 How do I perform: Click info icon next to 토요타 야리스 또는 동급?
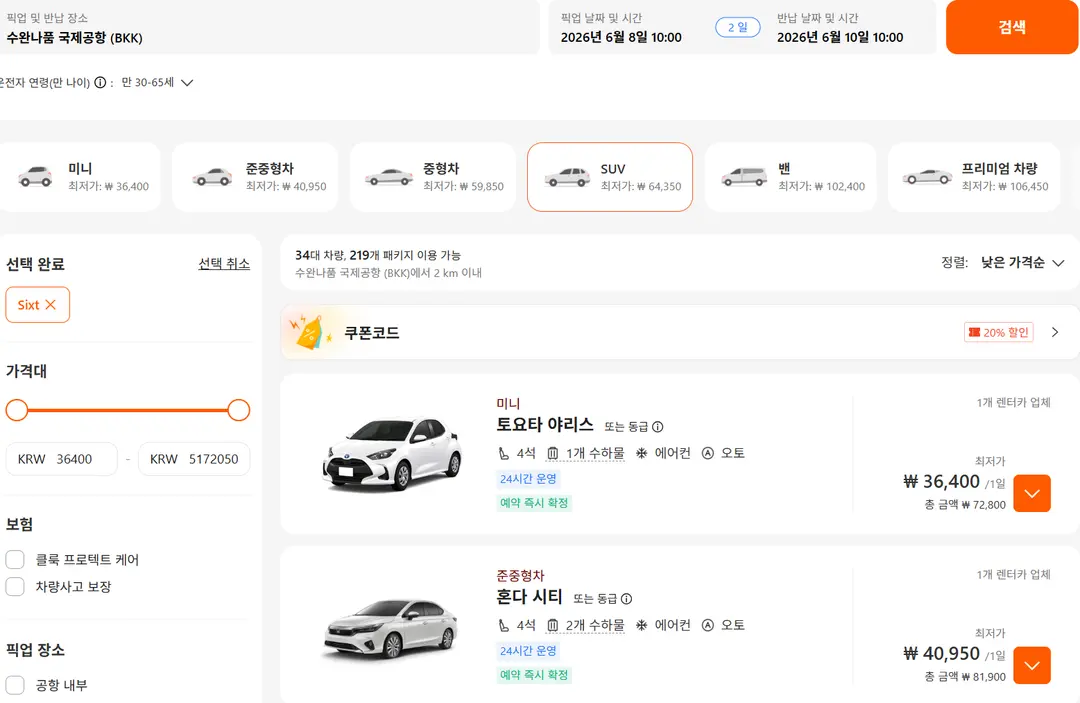(x=658, y=427)
